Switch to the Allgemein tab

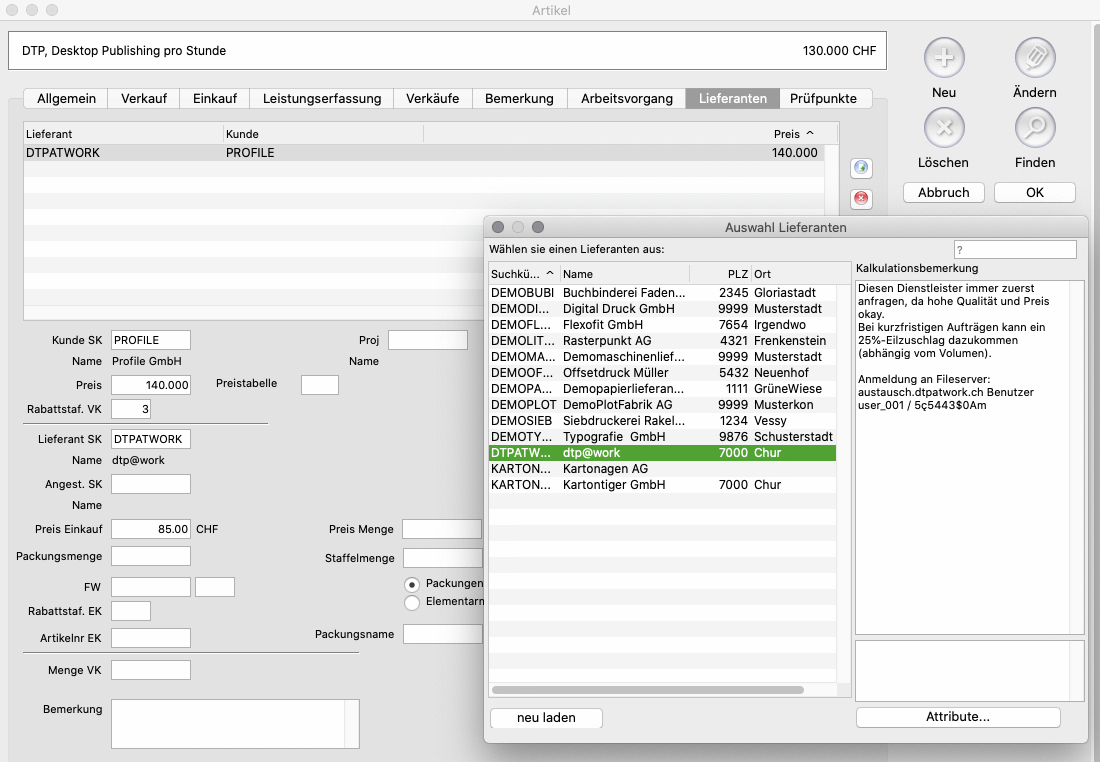click(x=66, y=98)
